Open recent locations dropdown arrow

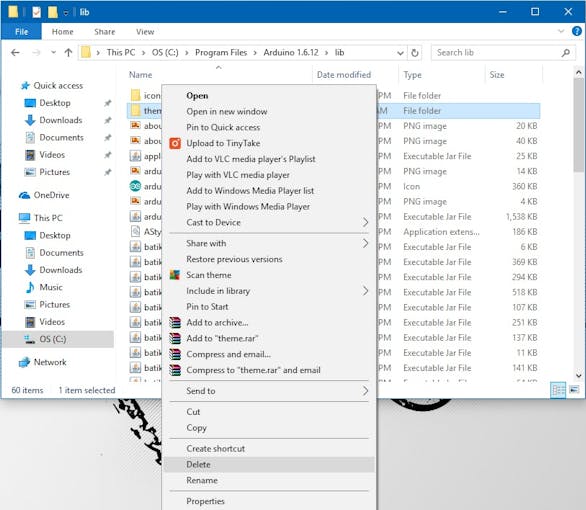(x=53, y=53)
